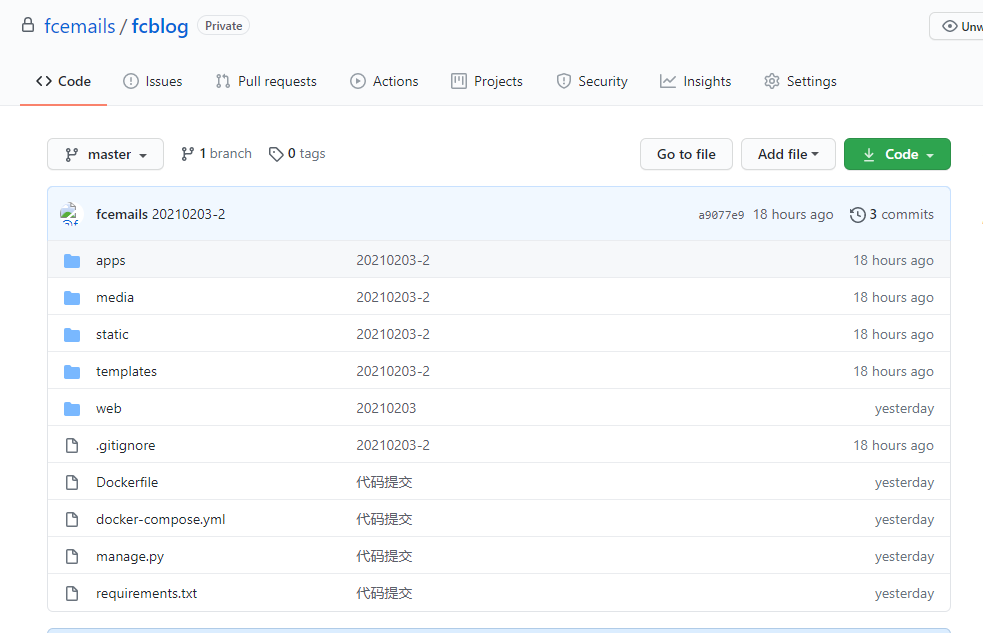Click the private repository lock icon

[x=28, y=26]
